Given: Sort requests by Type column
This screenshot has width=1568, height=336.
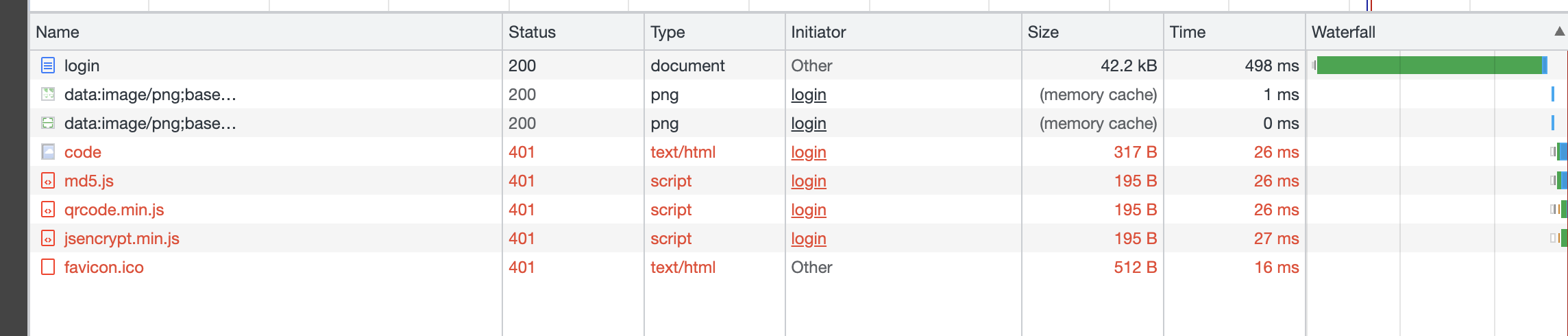Looking at the screenshot, I should pyautogui.click(x=667, y=32).
